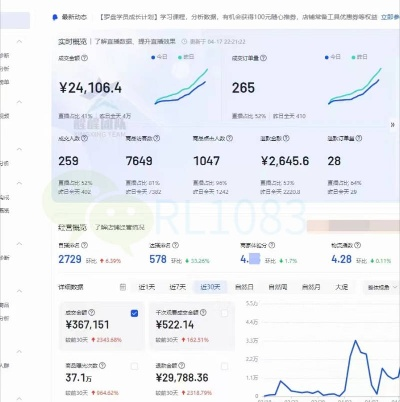The image size is (400, 402).
Task: Click the help icon above the 28 refund orders
Action: pos(359,138)
